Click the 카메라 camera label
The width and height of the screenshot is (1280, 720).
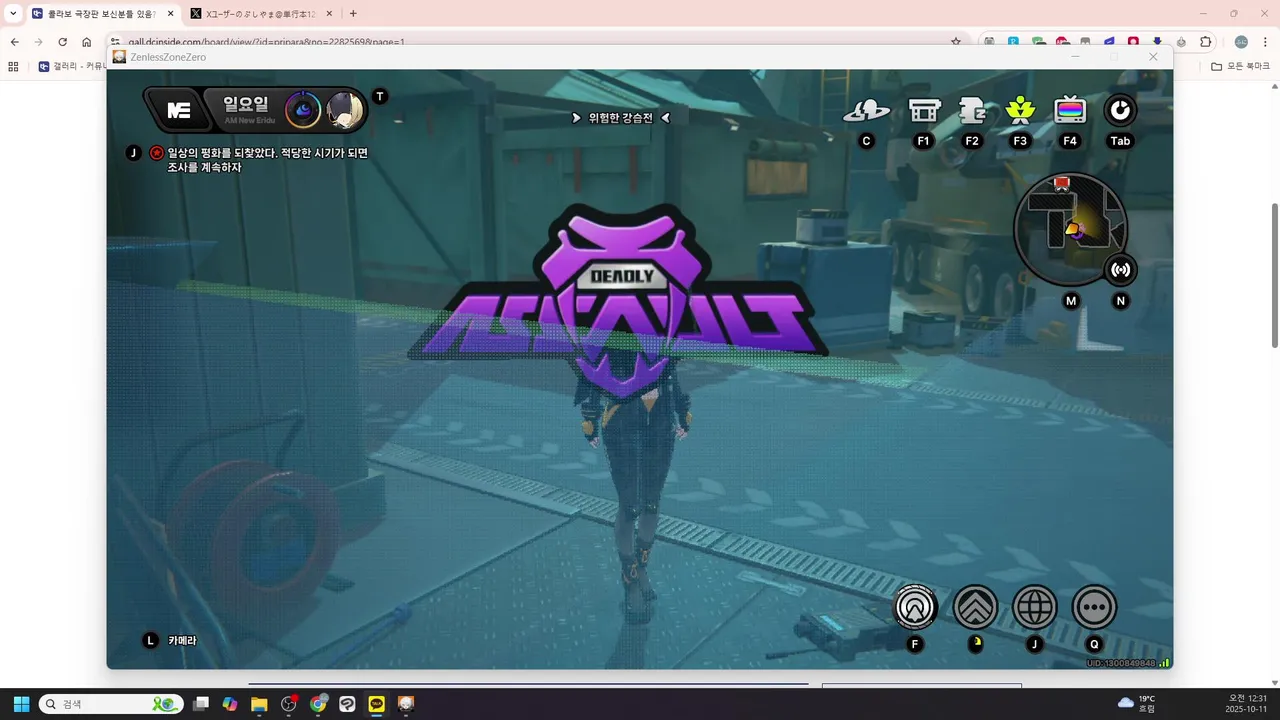pos(182,640)
